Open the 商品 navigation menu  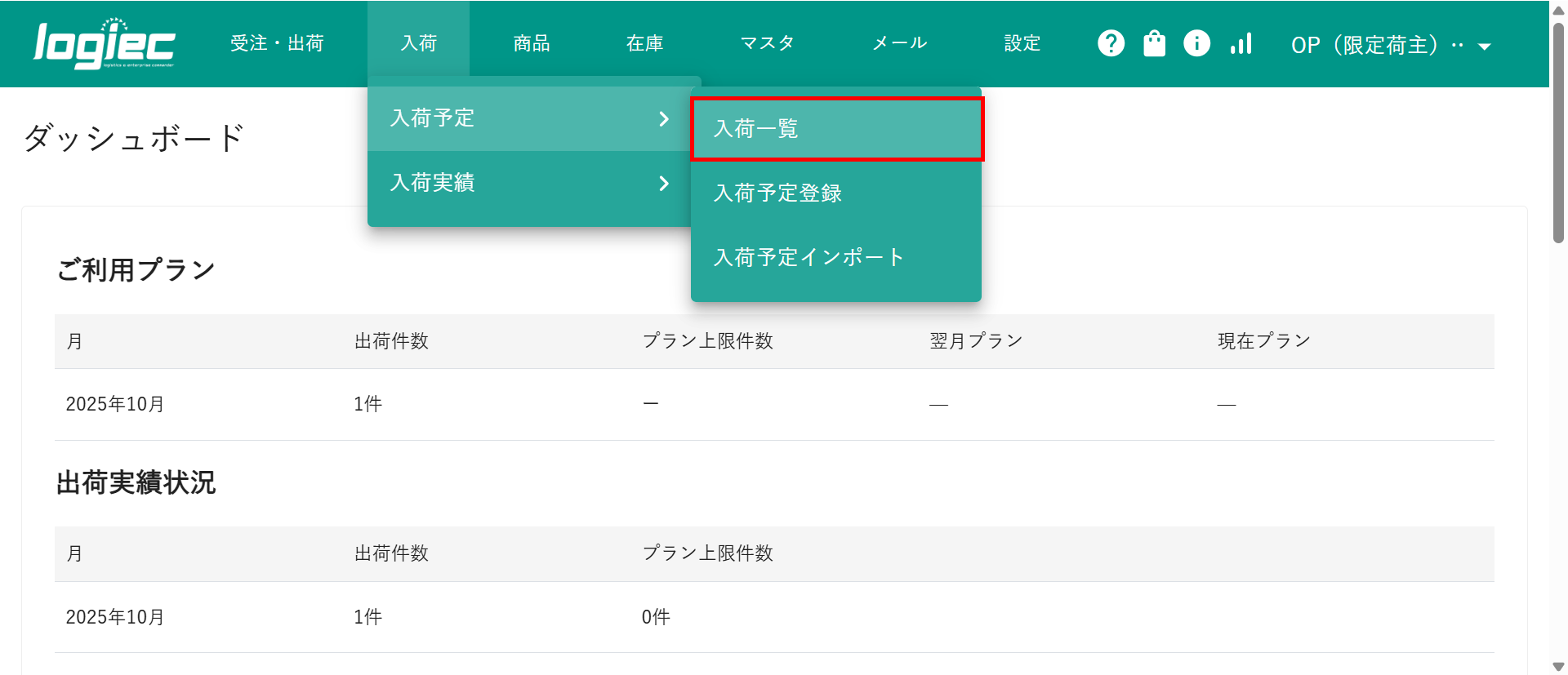pos(531,43)
